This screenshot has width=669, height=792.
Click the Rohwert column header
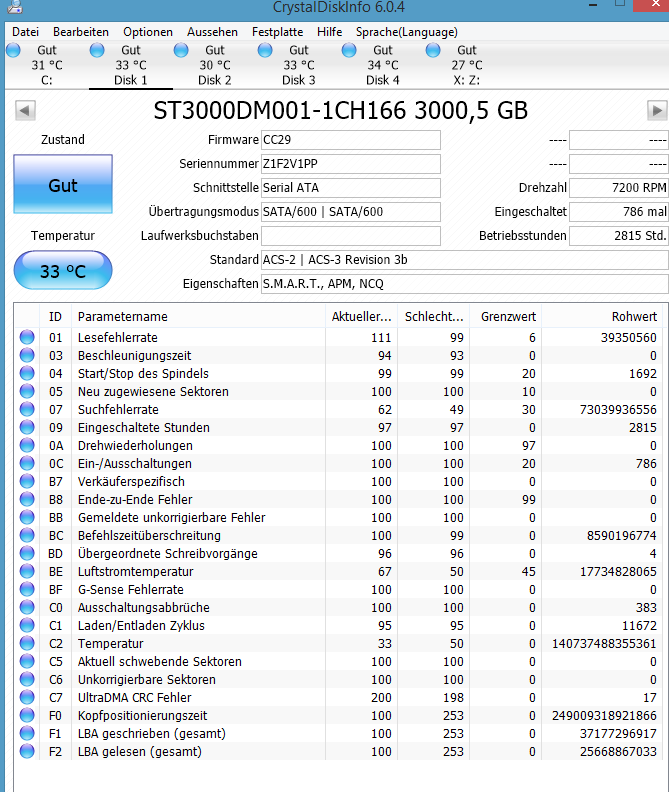click(x=602, y=317)
